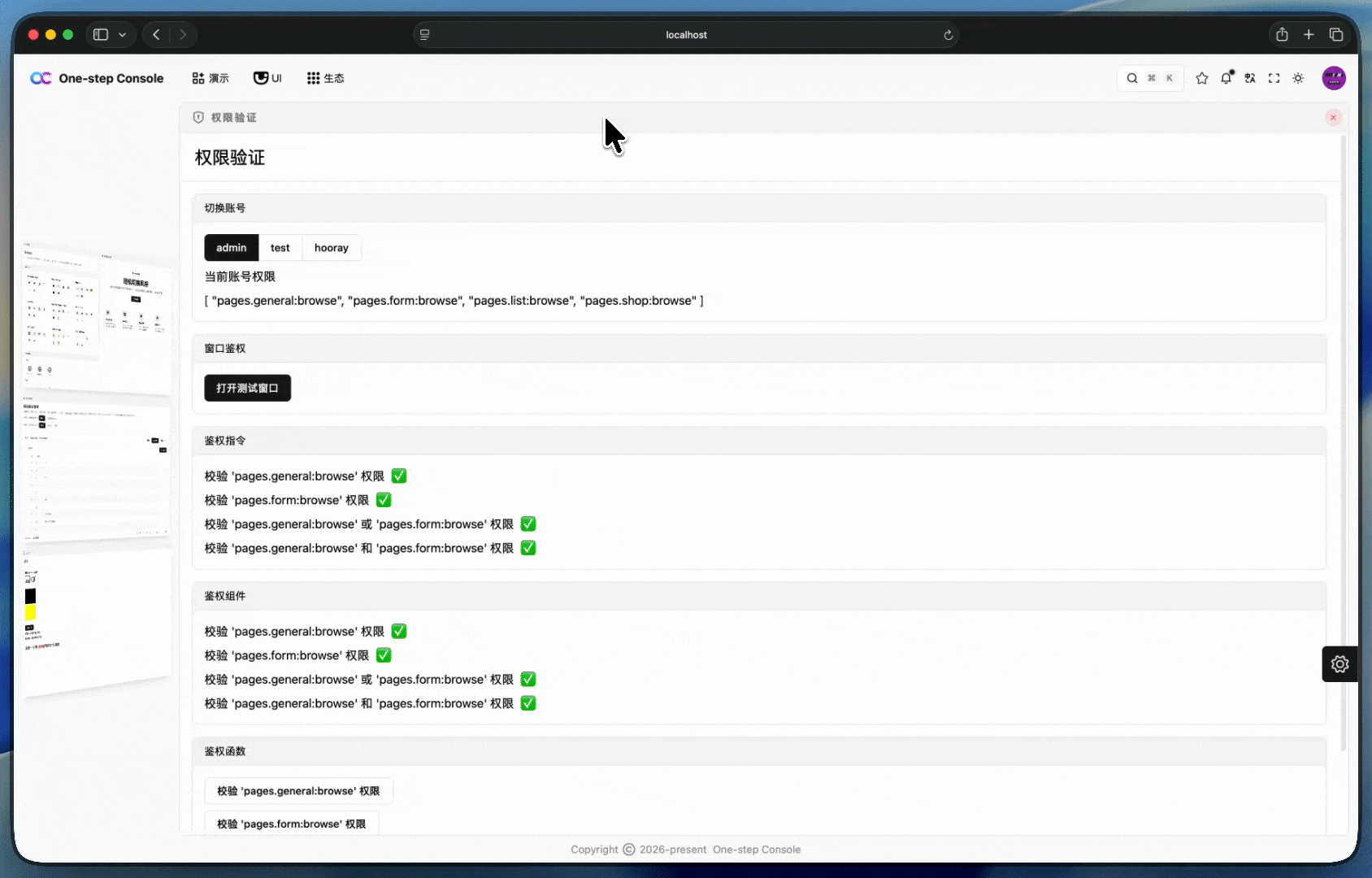This screenshot has height=878, width=1372.
Task: Open the search box with ⌘K shortcut
Action: click(1150, 78)
